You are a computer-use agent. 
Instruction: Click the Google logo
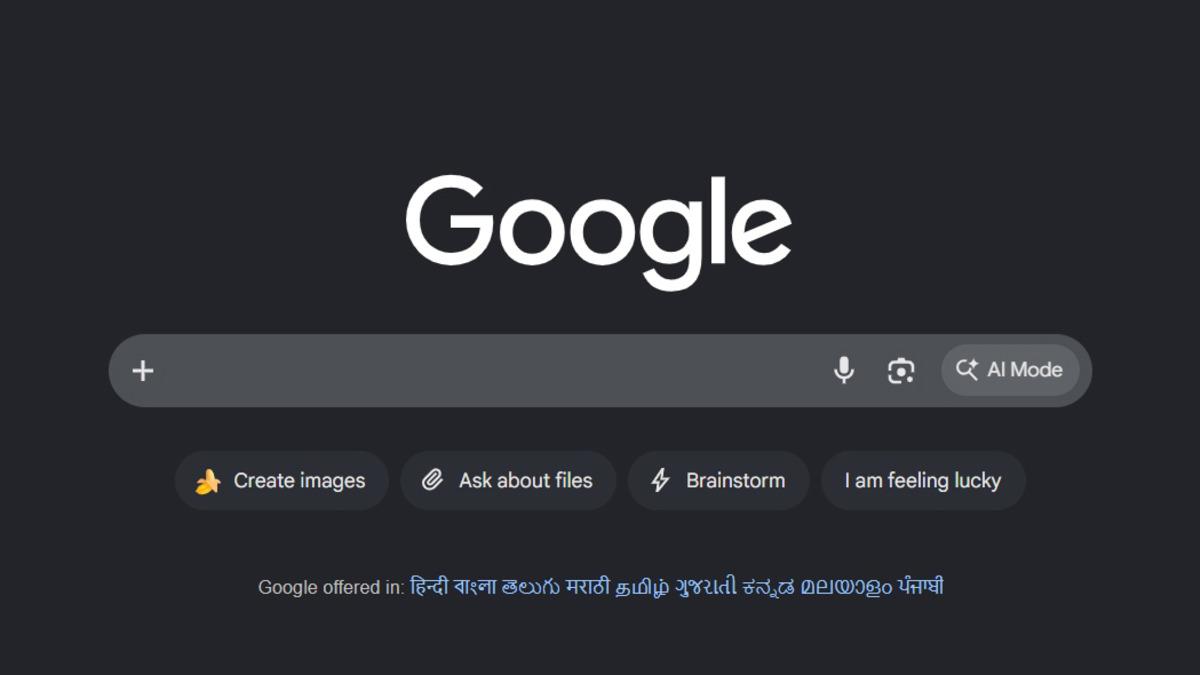pyautogui.click(x=599, y=232)
